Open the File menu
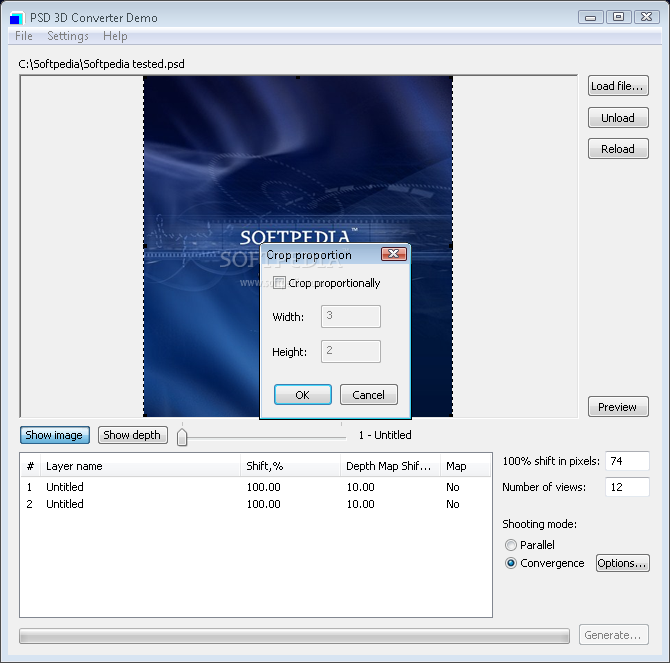The height and width of the screenshot is (663, 670). pos(24,36)
